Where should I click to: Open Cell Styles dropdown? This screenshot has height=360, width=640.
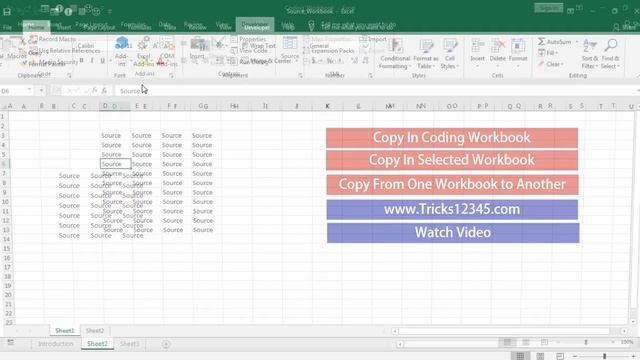click(450, 54)
